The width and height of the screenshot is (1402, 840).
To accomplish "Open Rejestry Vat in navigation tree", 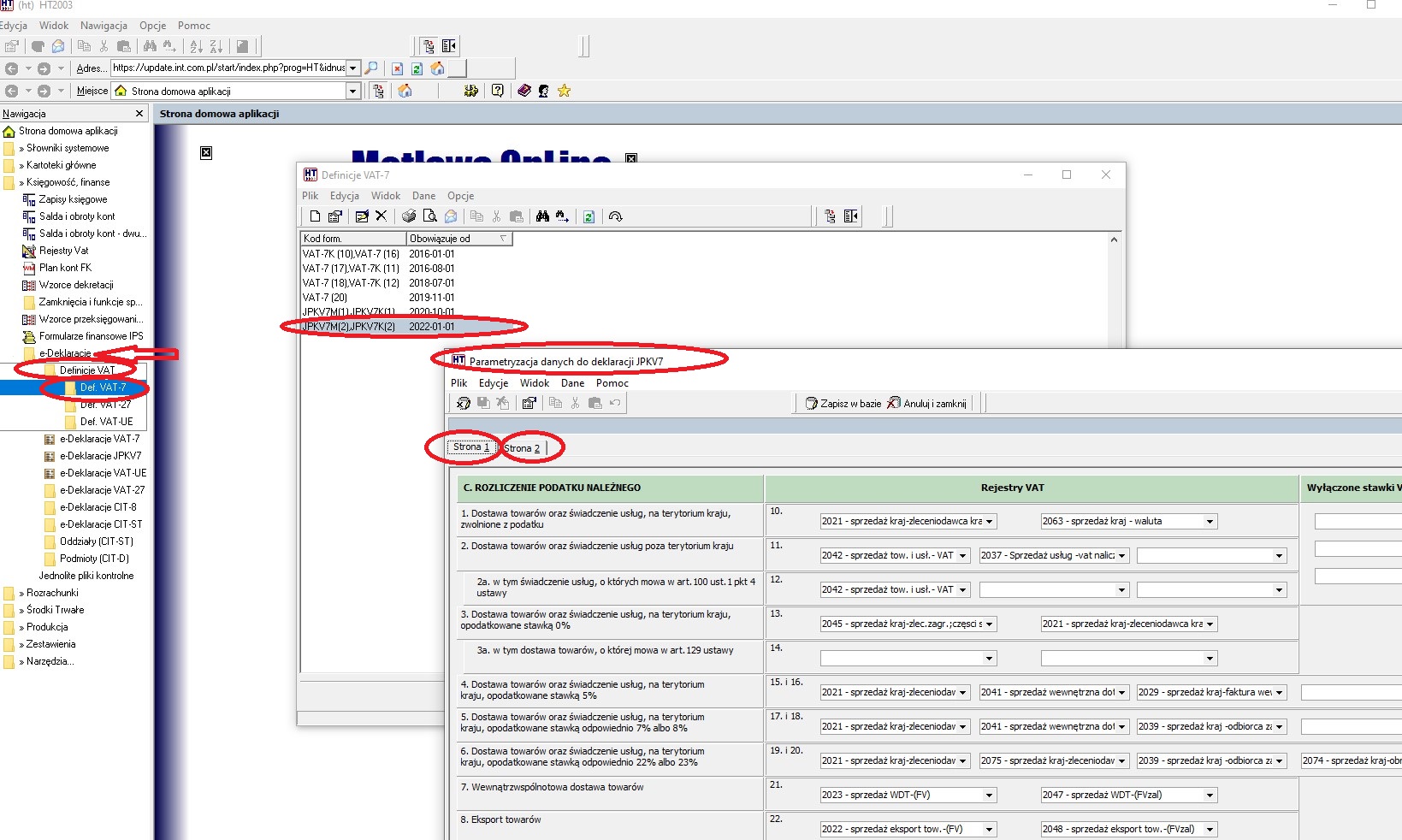I will pyautogui.click(x=63, y=251).
